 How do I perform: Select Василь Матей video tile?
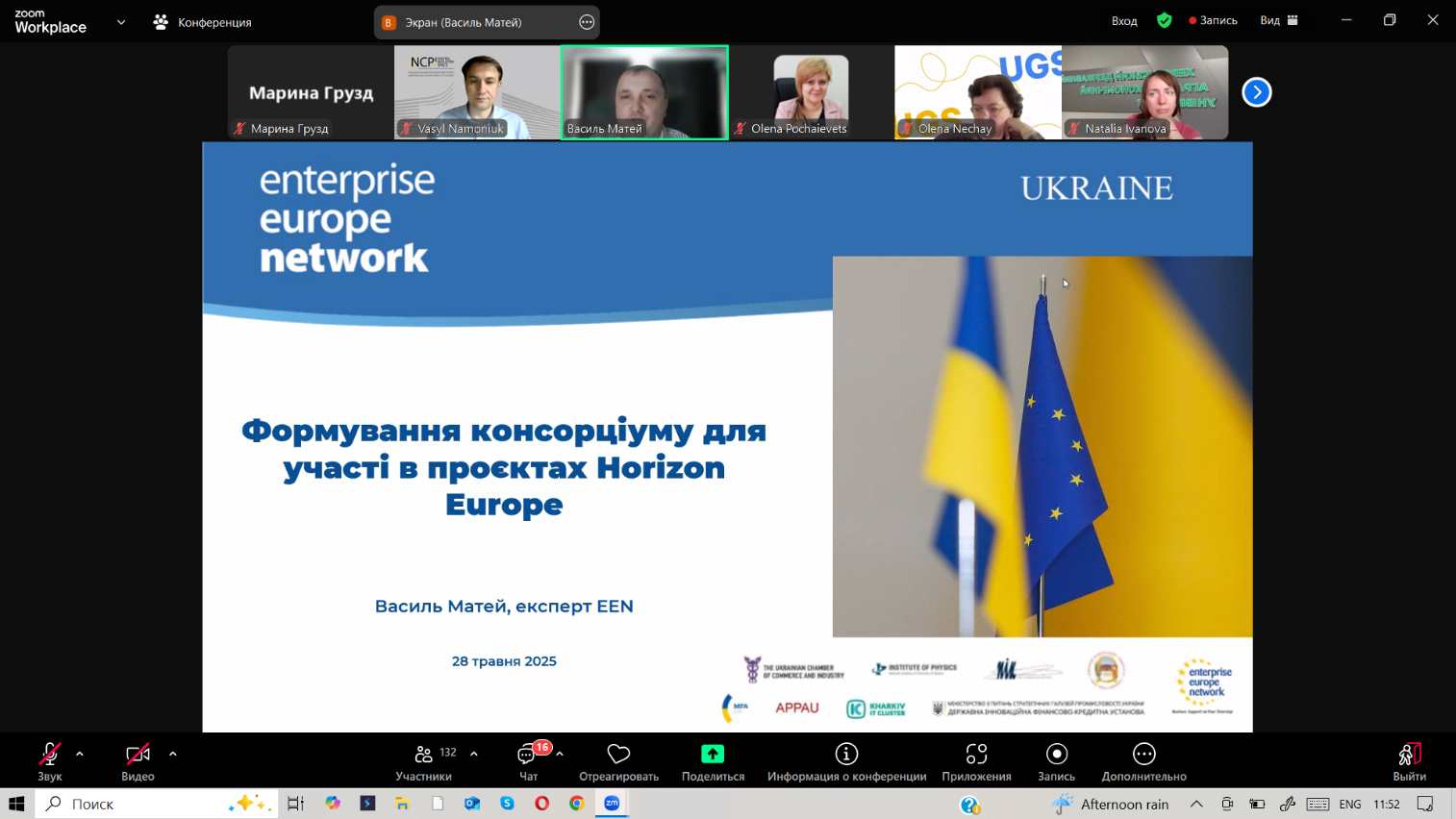644,92
